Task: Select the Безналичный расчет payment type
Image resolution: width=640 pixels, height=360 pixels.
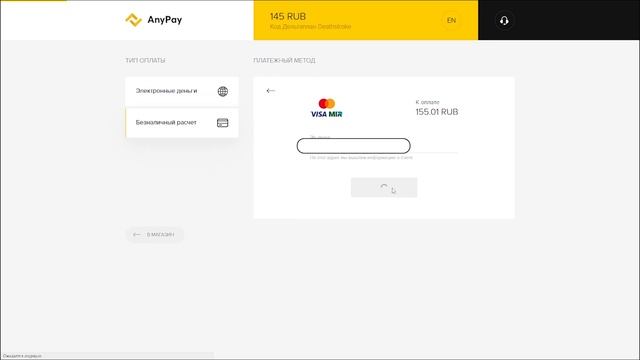Action: coord(182,122)
